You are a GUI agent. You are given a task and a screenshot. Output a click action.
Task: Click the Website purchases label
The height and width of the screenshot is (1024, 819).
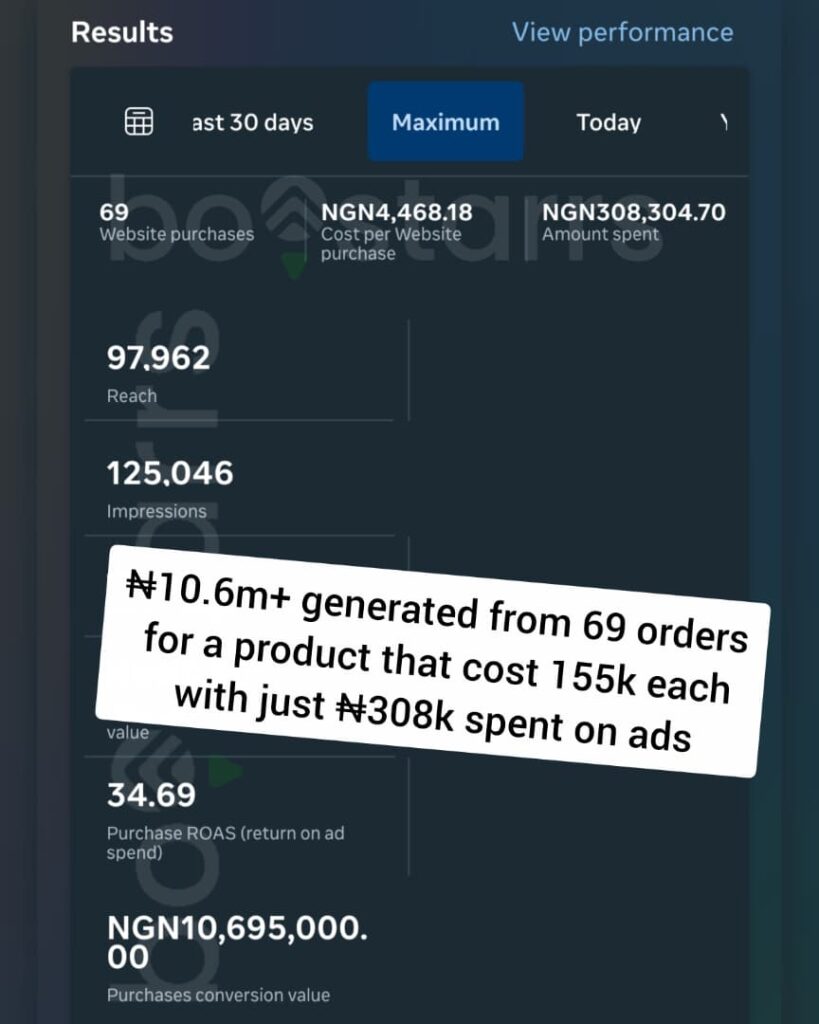point(176,234)
